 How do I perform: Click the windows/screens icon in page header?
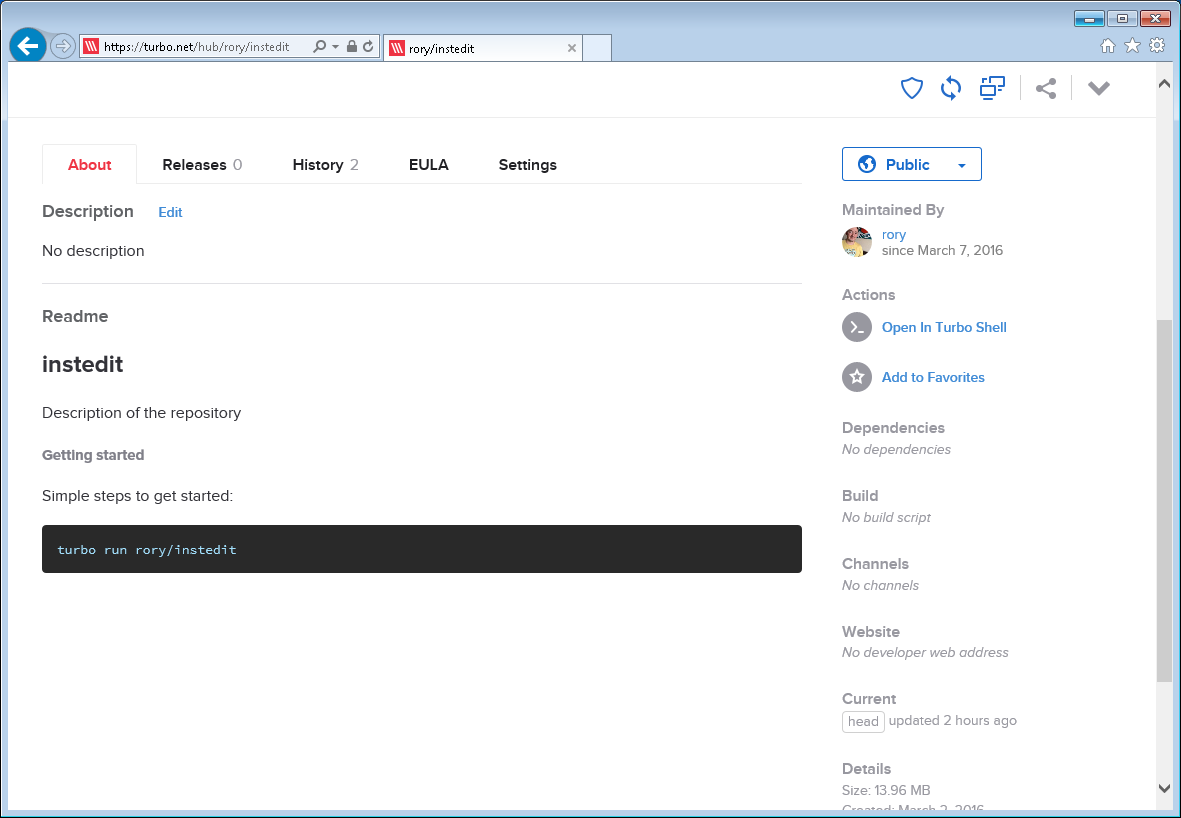992,88
